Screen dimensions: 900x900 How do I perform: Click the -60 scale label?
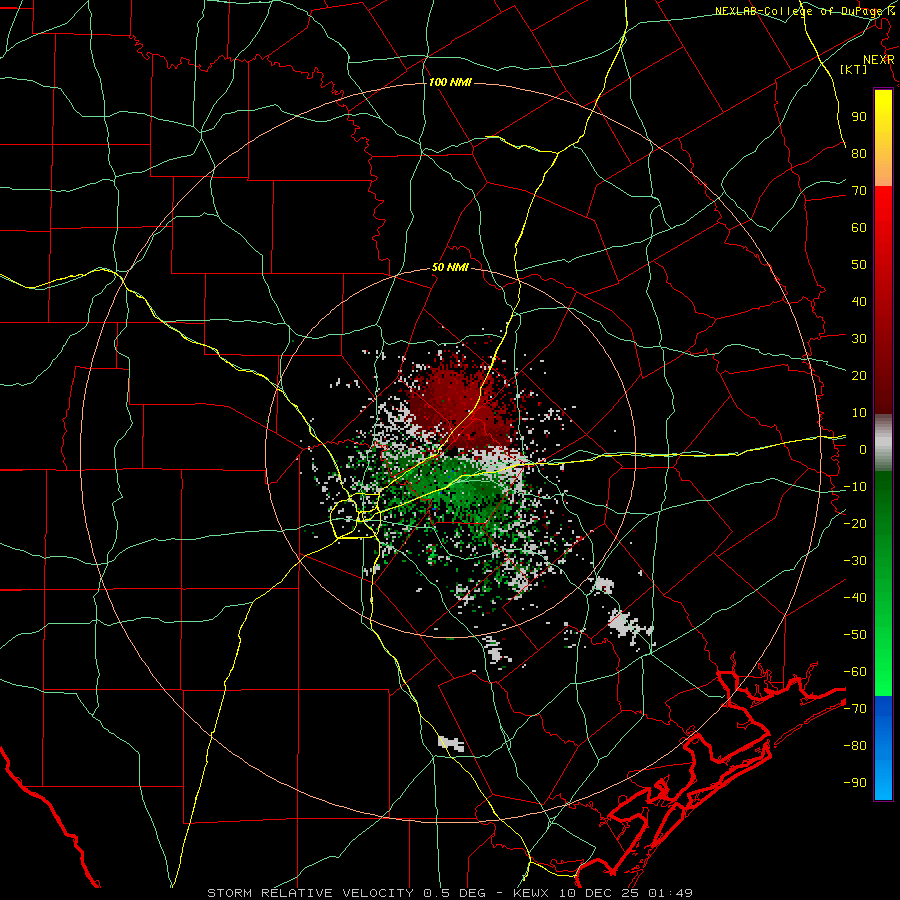(x=855, y=672)
